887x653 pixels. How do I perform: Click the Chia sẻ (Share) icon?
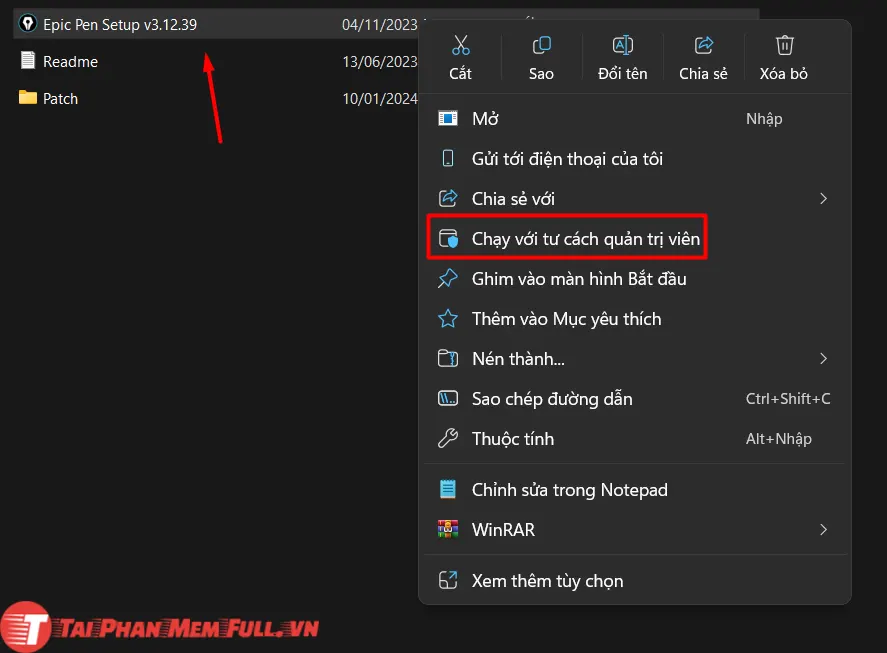coord(703,44)
